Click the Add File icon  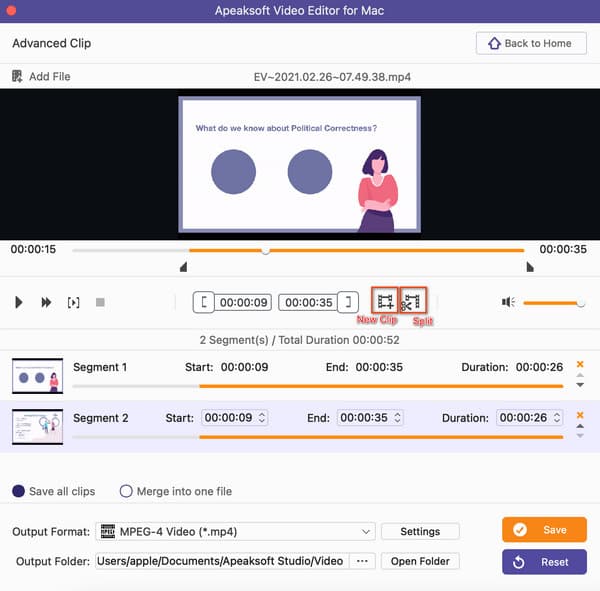click(17, 76)
